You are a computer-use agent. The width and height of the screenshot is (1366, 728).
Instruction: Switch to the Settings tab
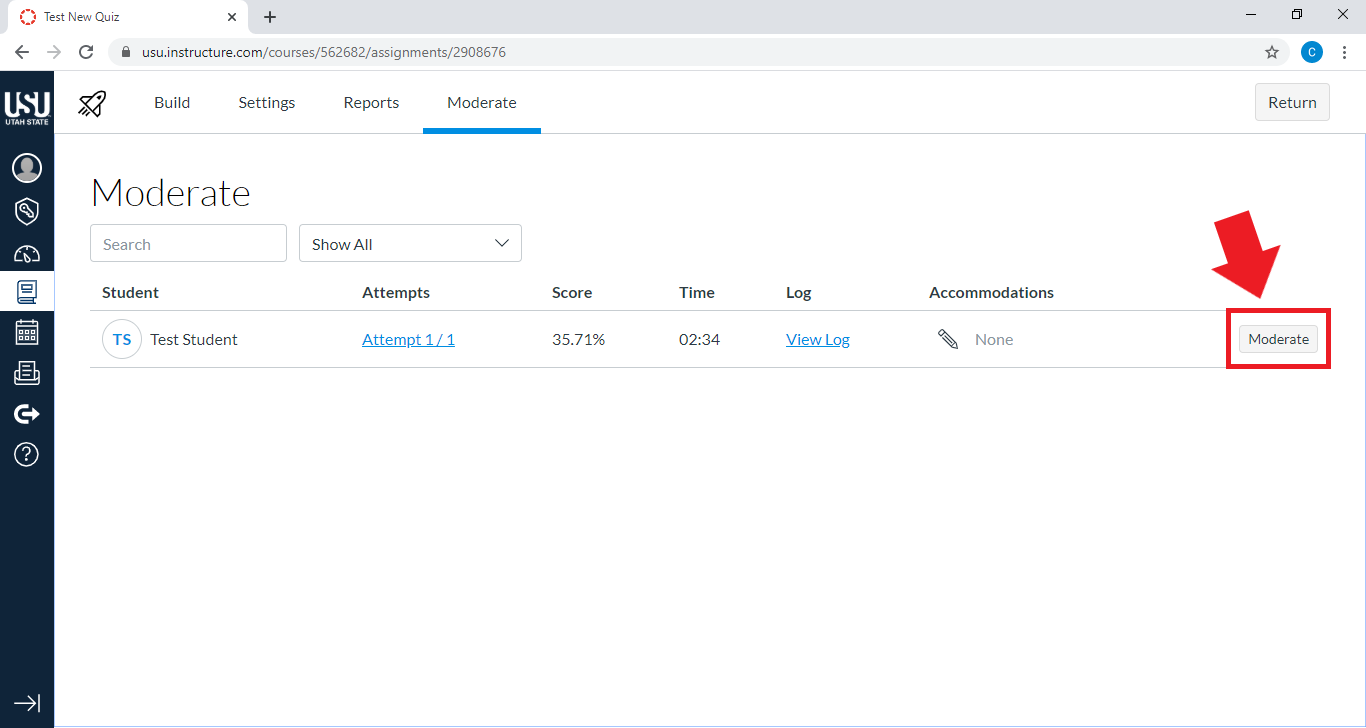point(266,103)
